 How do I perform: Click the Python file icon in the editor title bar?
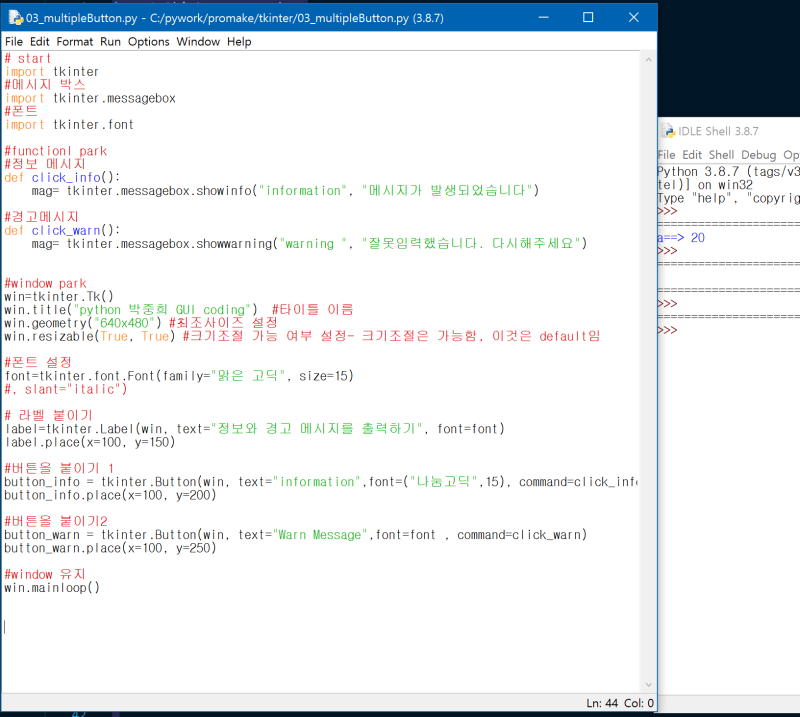click(17, 17)
